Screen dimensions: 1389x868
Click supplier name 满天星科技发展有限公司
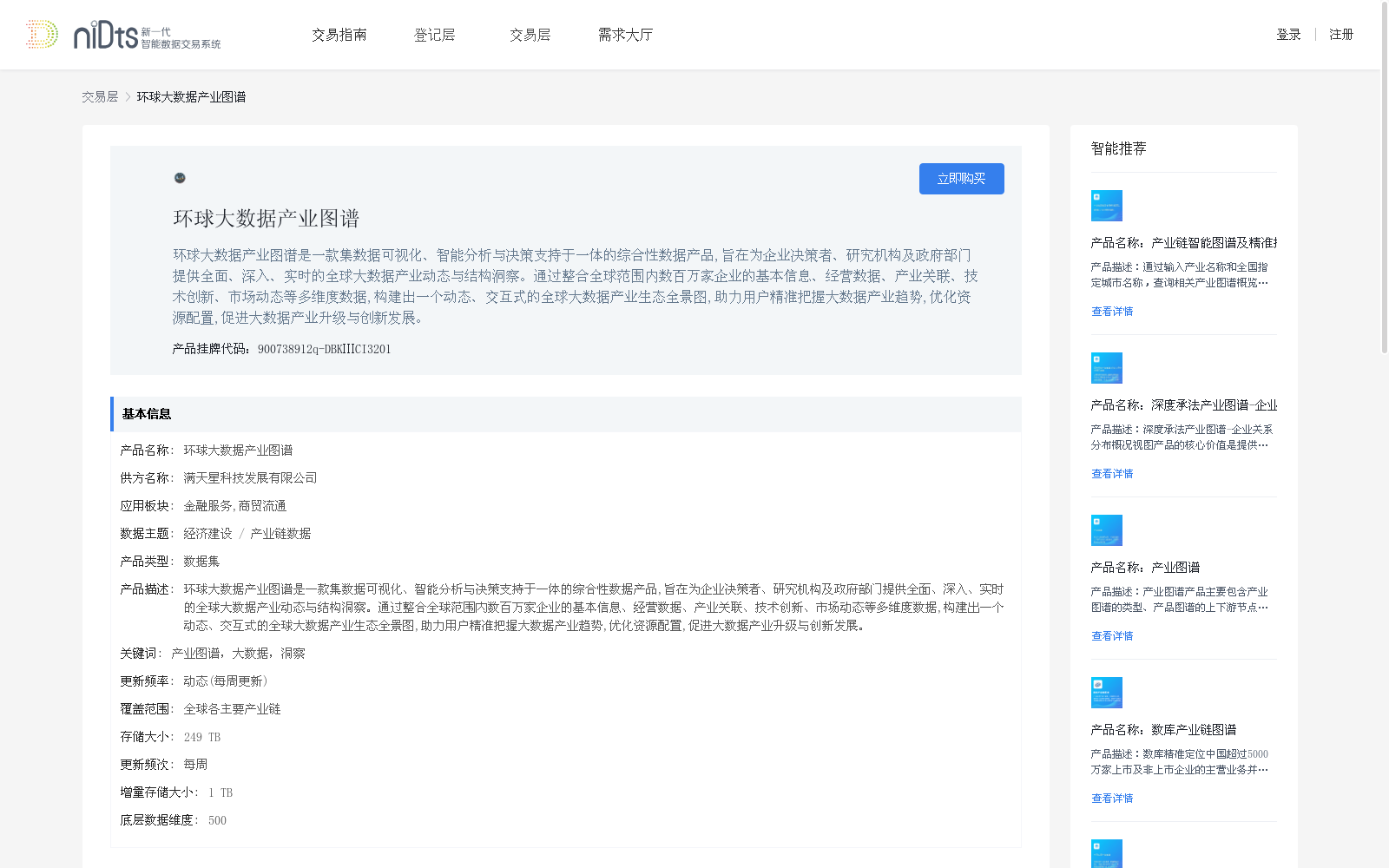250,478
